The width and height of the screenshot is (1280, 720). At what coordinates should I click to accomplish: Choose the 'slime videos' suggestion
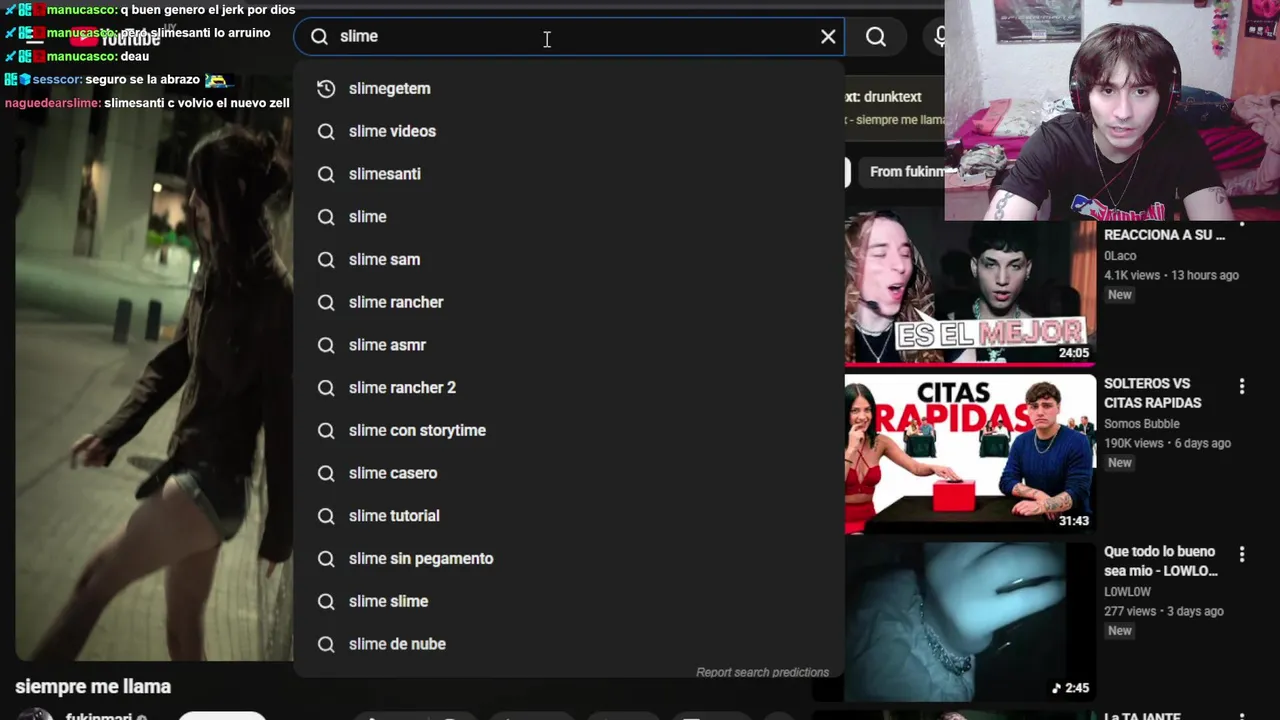[x=569, y=132]
